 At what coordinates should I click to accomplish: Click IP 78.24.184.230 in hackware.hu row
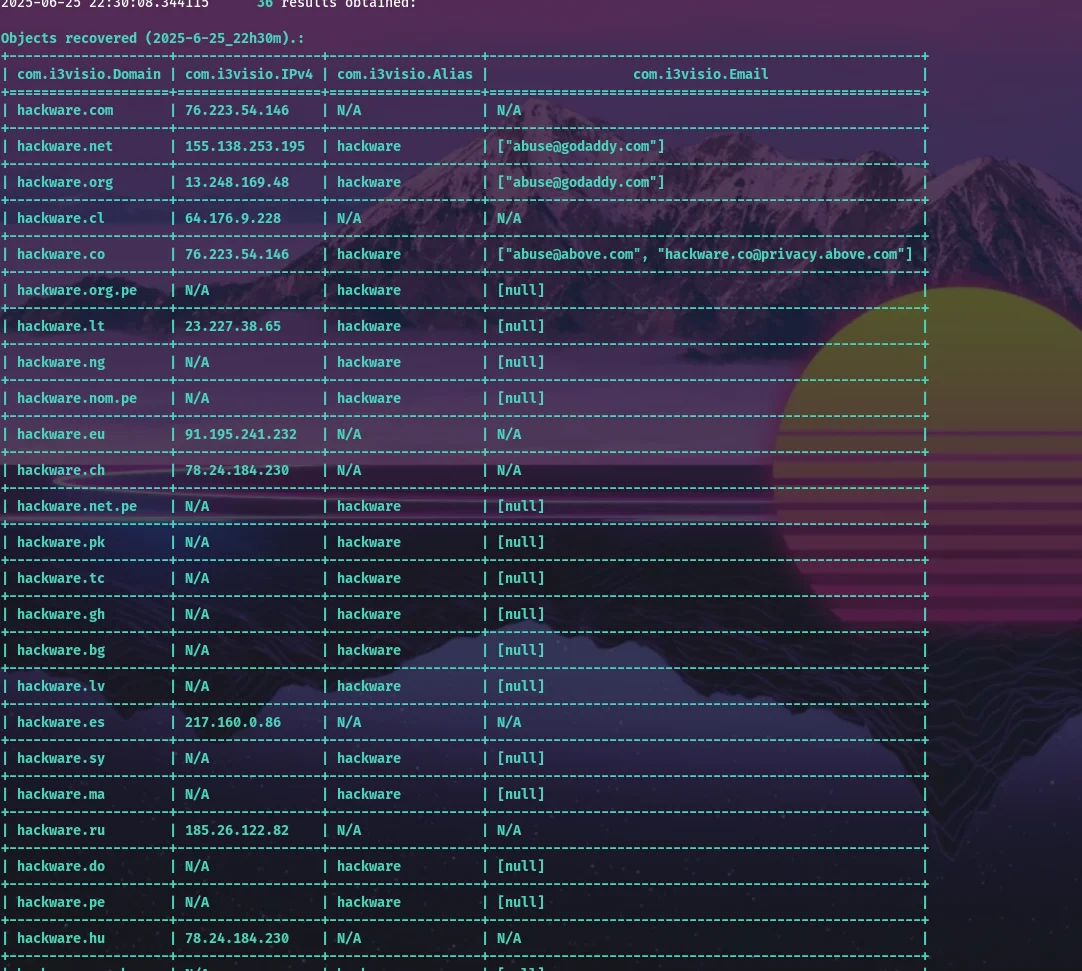[x=237, y=939]
